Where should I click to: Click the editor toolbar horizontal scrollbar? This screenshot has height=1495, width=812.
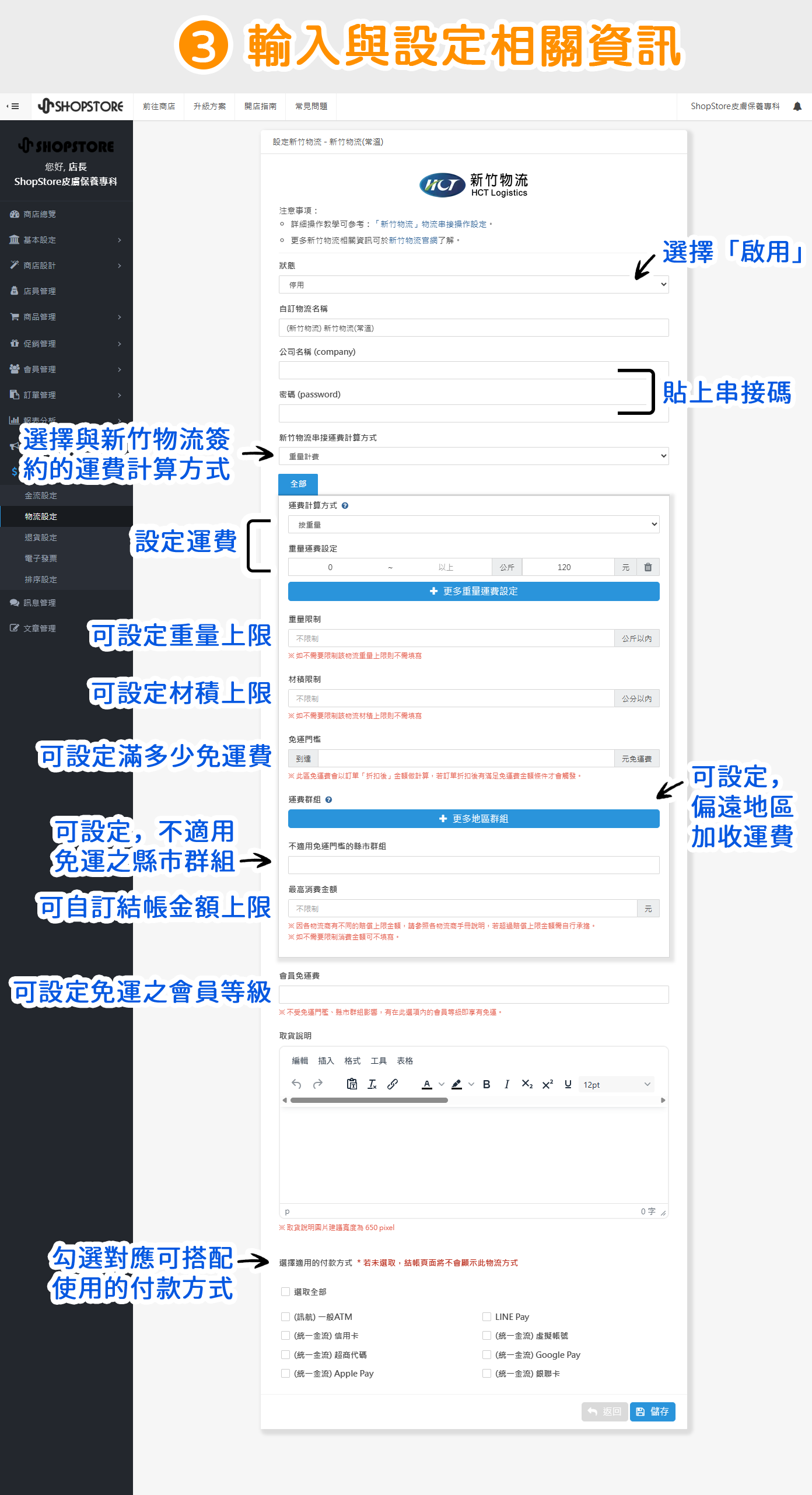coord(369,1101)
